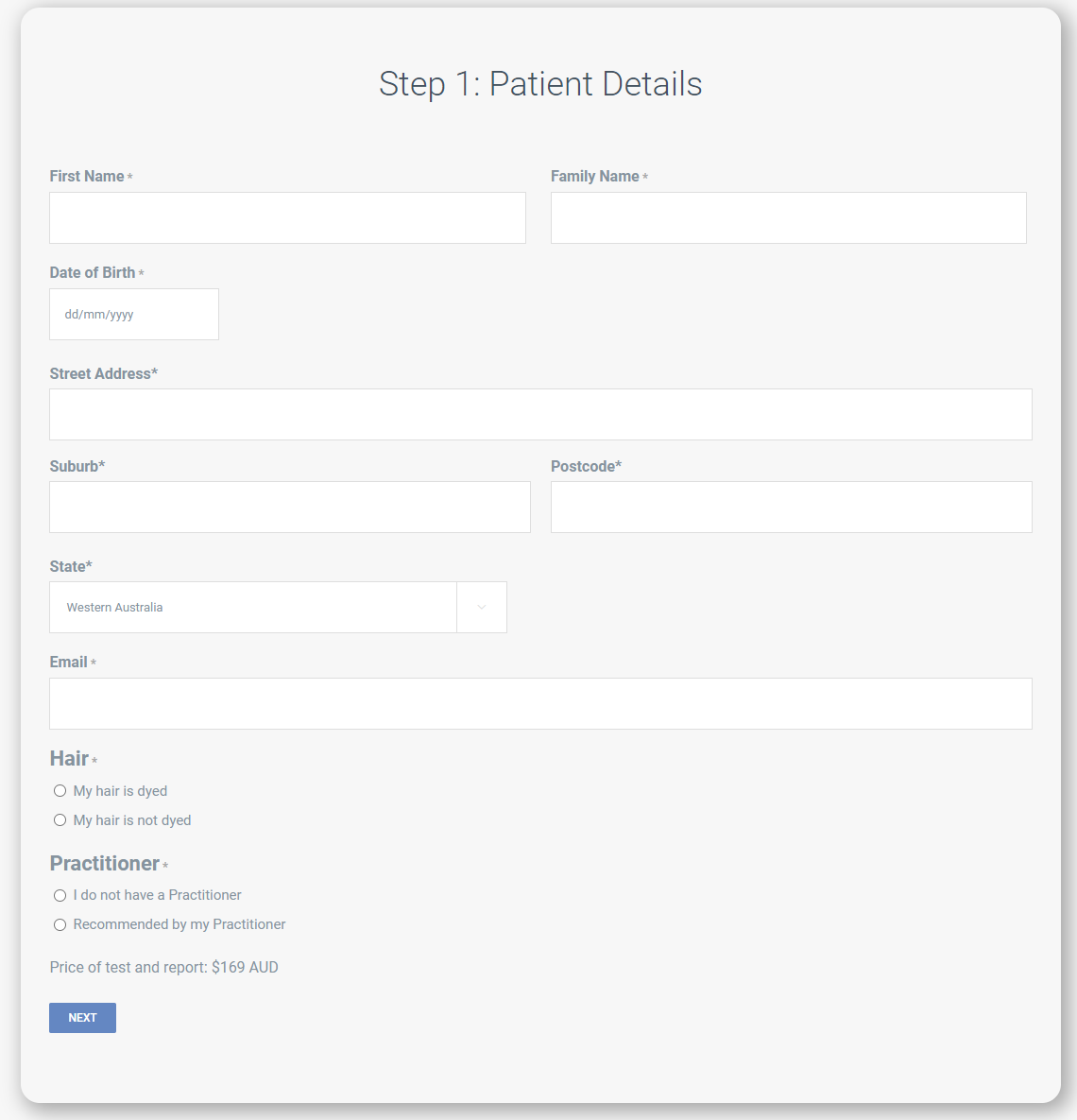Expand the State selector using the chevron arrow
The height and width of the screenshot is (1120, 1077).
pyautogui.click(x=482, y=607)
